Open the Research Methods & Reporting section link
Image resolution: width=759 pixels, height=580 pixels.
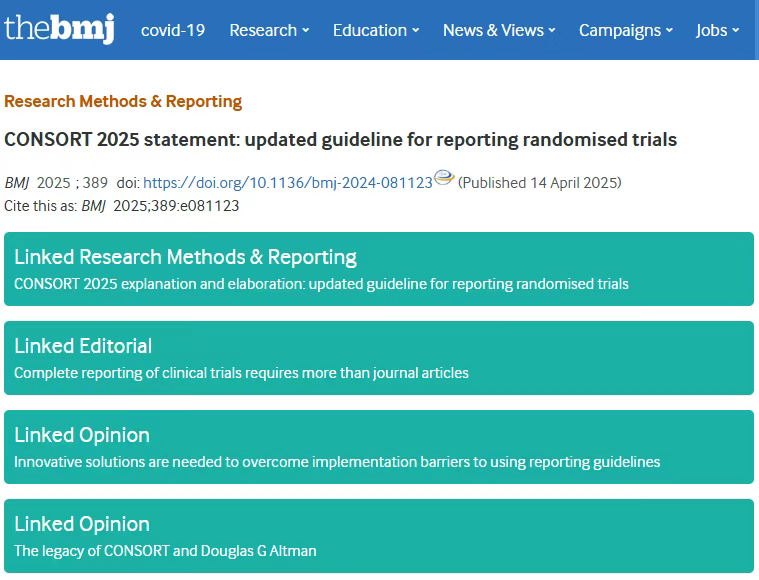point(123,101)
